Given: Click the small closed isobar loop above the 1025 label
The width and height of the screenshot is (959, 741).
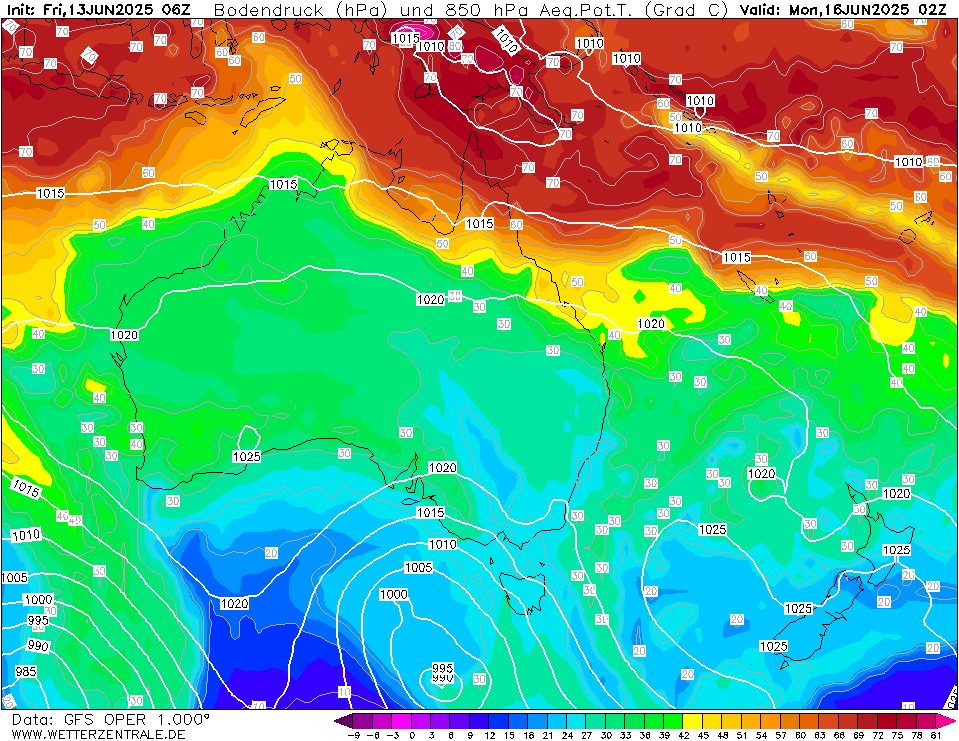Looking at the screenshot, I should (x=248, y=438).
